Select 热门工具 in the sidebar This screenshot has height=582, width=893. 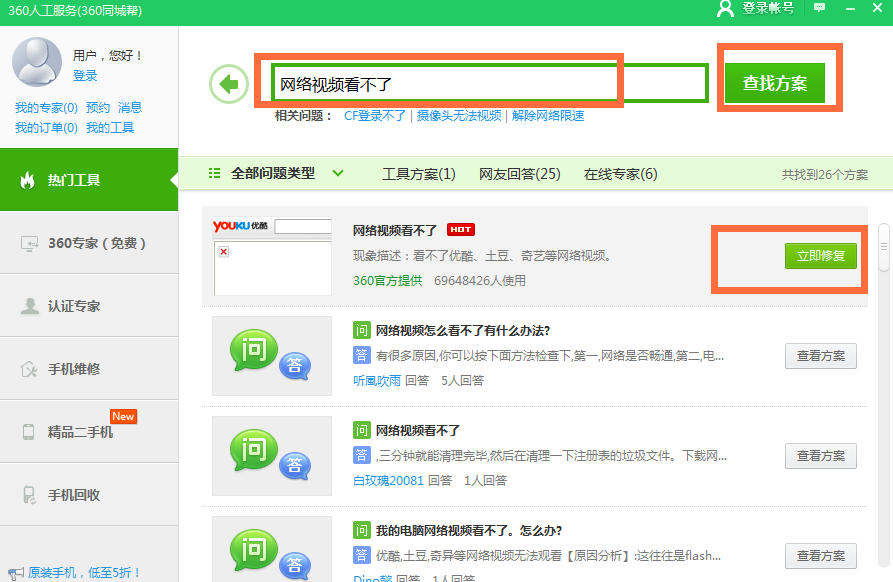89,180
